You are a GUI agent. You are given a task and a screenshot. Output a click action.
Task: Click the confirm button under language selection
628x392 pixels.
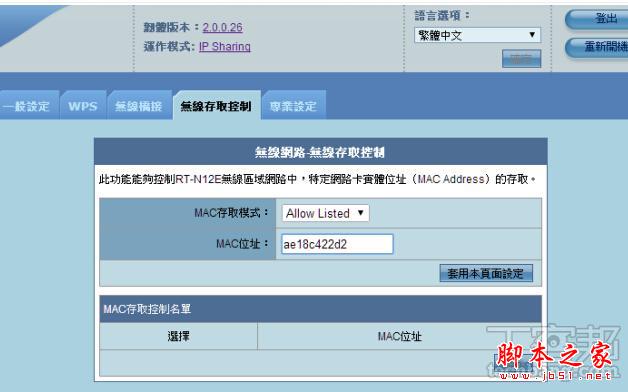(x=521, y=59)
